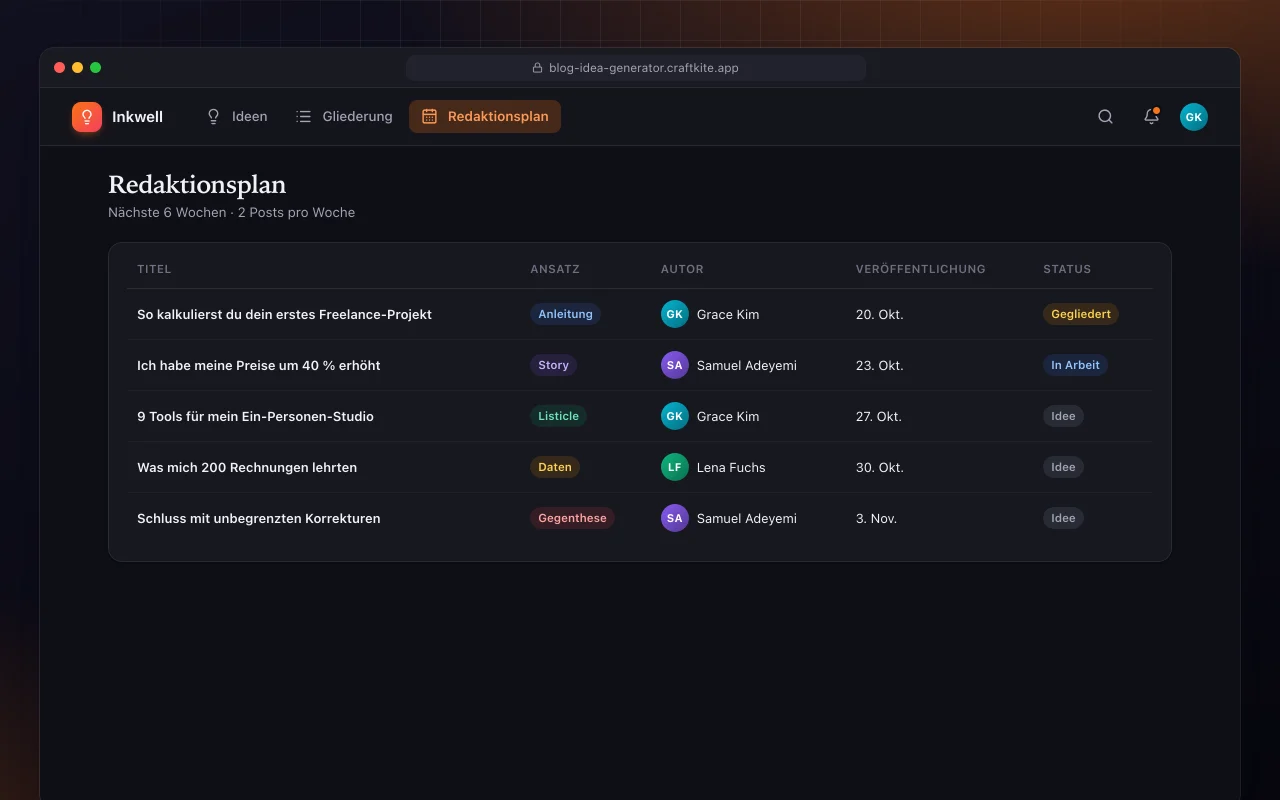This screenshot has height=800, width=1280.
Task: Click the Idee status in the Korrekturen row
Action: [1063, 518]
